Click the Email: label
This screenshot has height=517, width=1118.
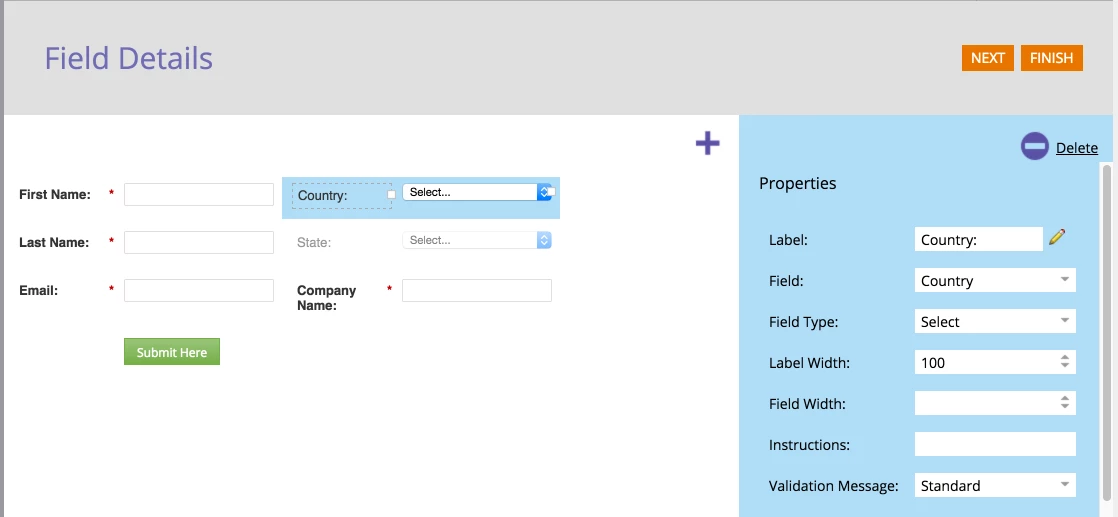(x=39, y=290)
